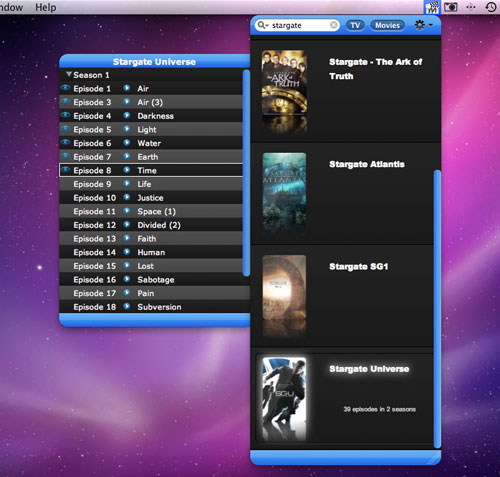Click play arrow next to Light

126,129
